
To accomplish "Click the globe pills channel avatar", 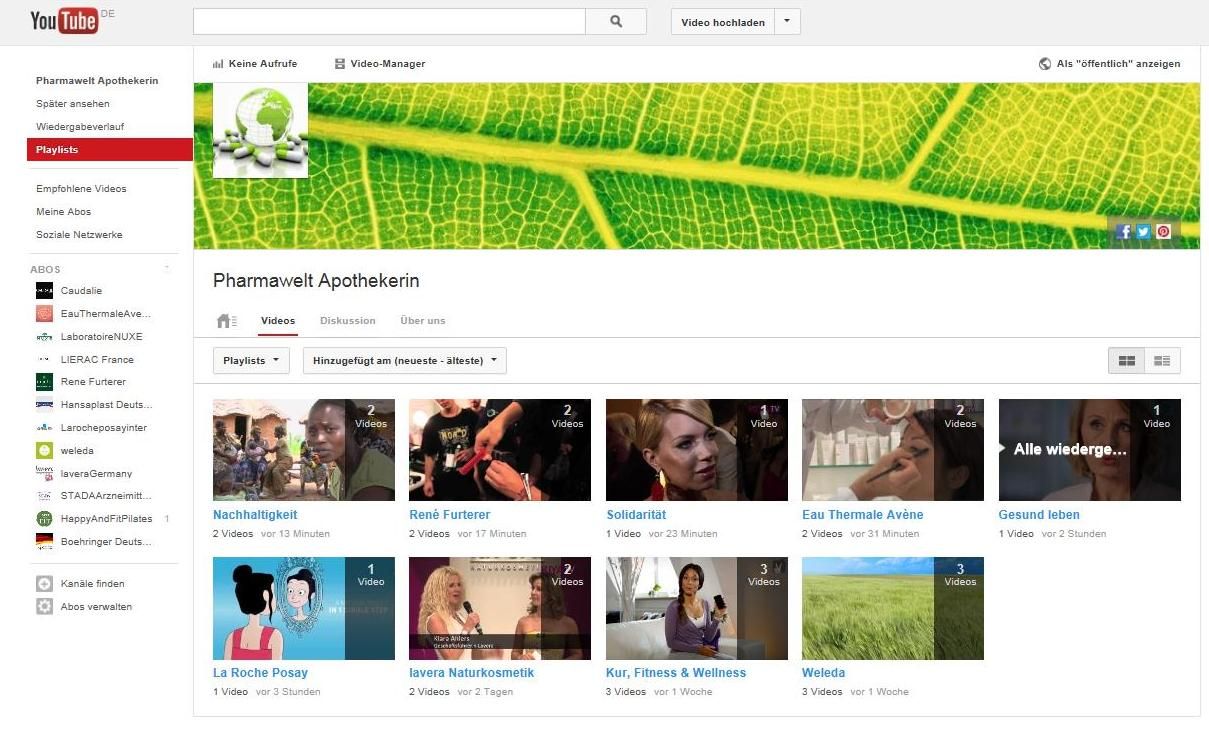I will (260, 130).
